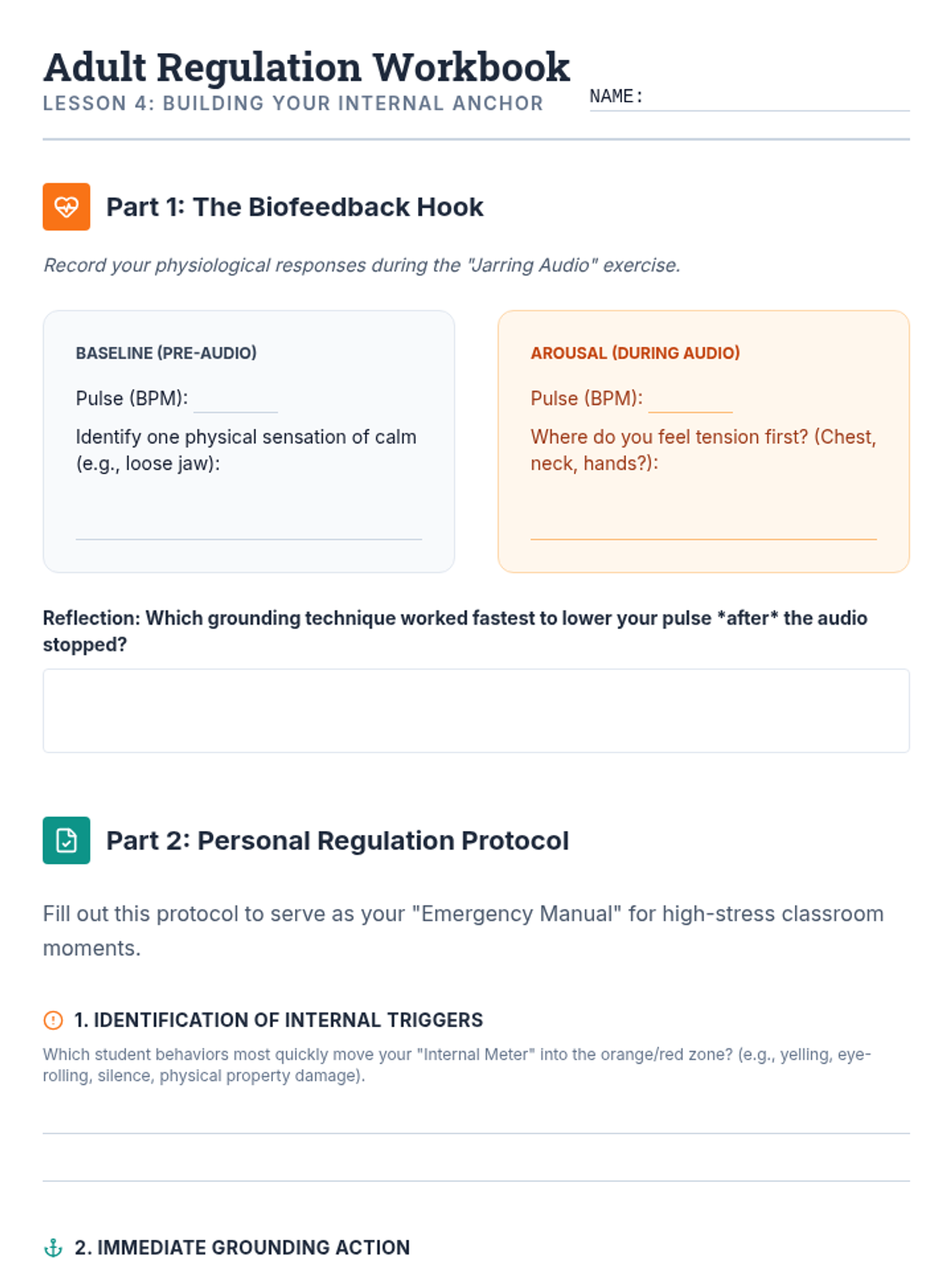Click the BASELINE (PRE-AUDIO) card label

[167, 353]
